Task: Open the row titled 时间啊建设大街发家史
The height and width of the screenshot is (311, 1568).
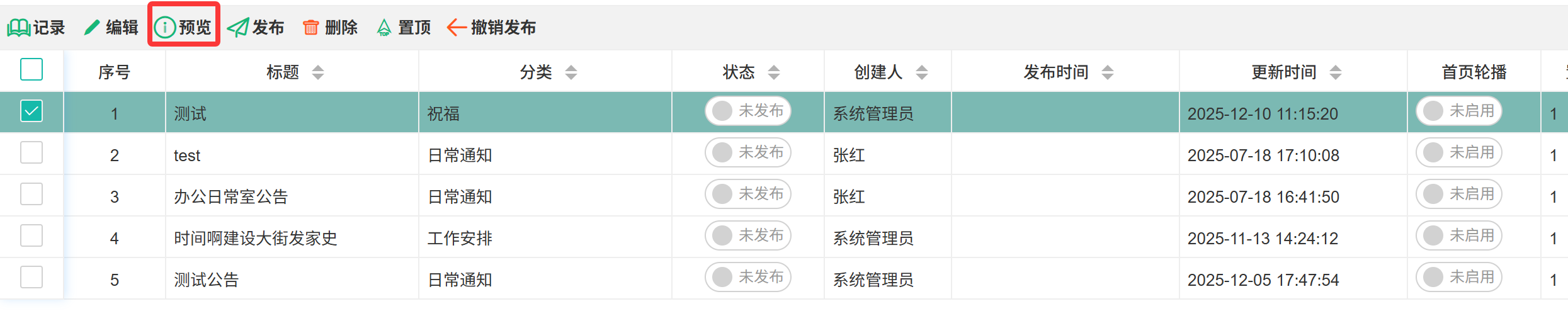Action: (256, 239)
